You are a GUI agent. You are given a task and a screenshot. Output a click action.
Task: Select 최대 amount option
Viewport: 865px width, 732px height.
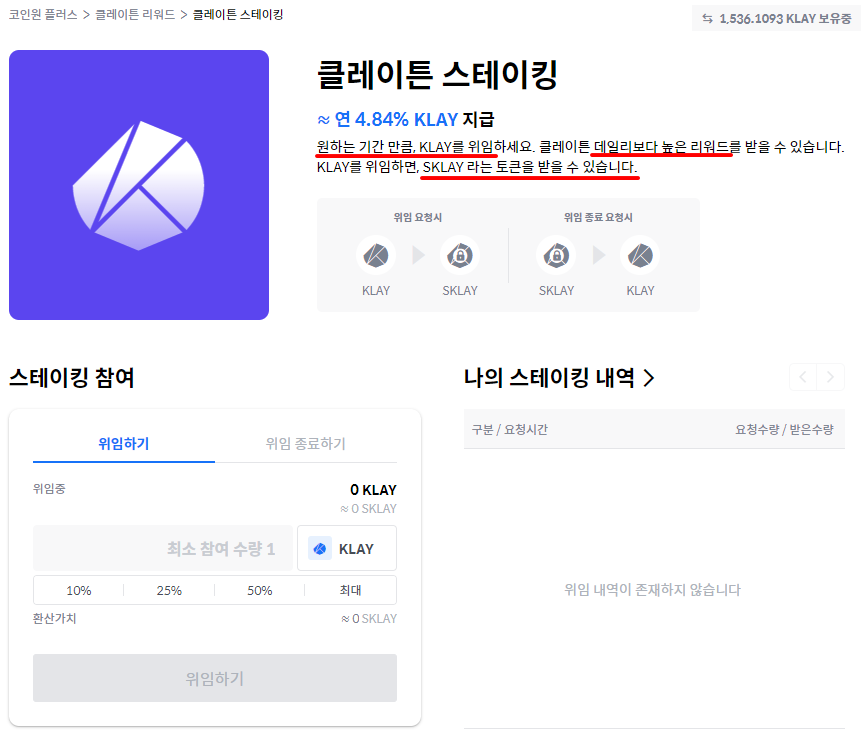[x=350, y=590]
